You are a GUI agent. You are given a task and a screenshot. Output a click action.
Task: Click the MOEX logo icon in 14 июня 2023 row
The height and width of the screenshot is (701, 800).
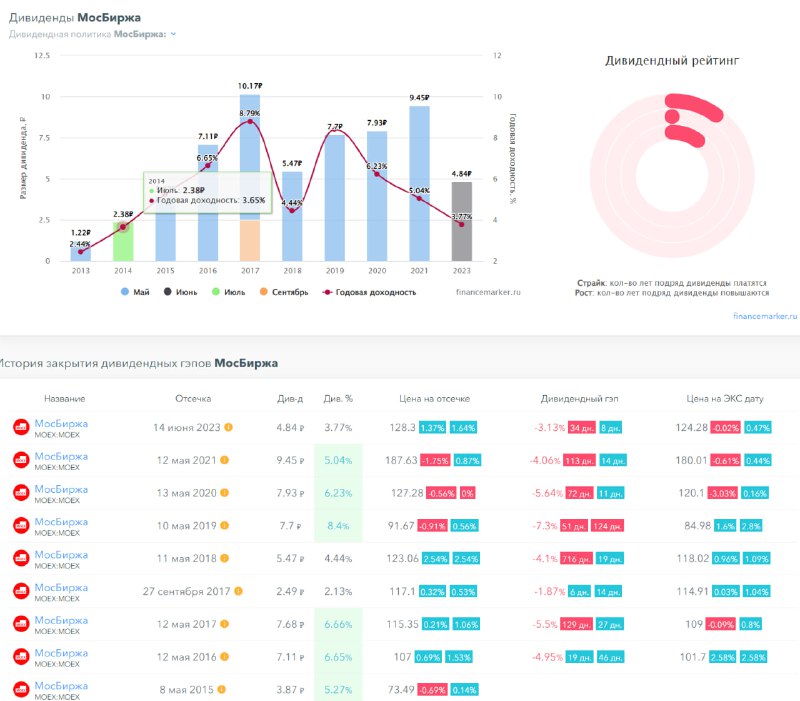tap(21, 428)
